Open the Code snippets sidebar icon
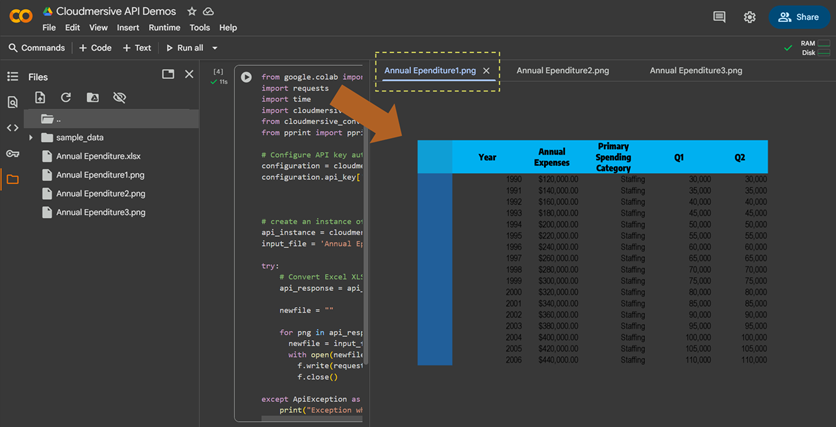Screen dimensions: 836x427 [x=12, y=128]
